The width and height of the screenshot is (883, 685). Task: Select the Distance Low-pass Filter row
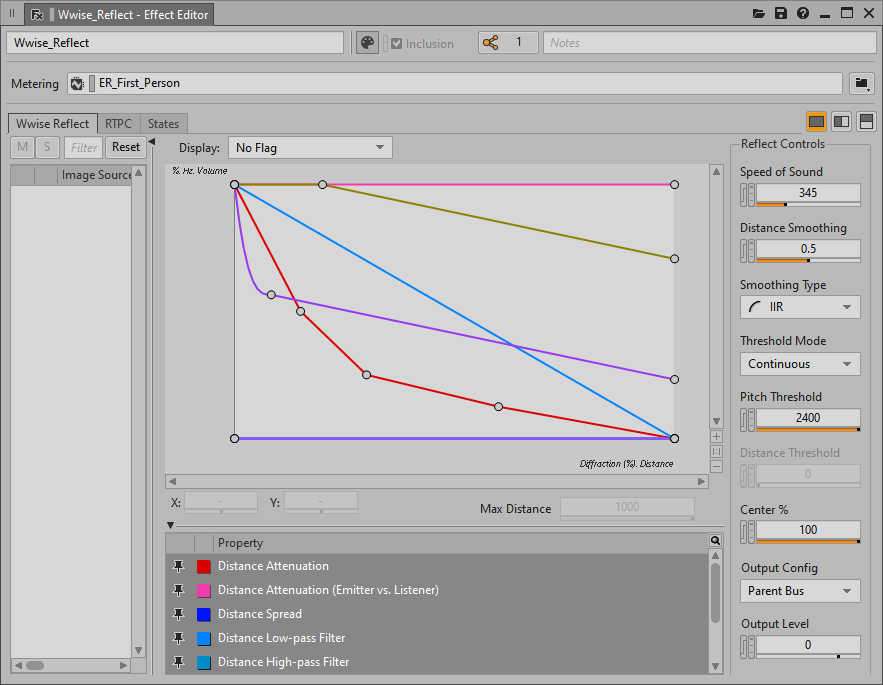pyautogui.click(x=436, y=638)
